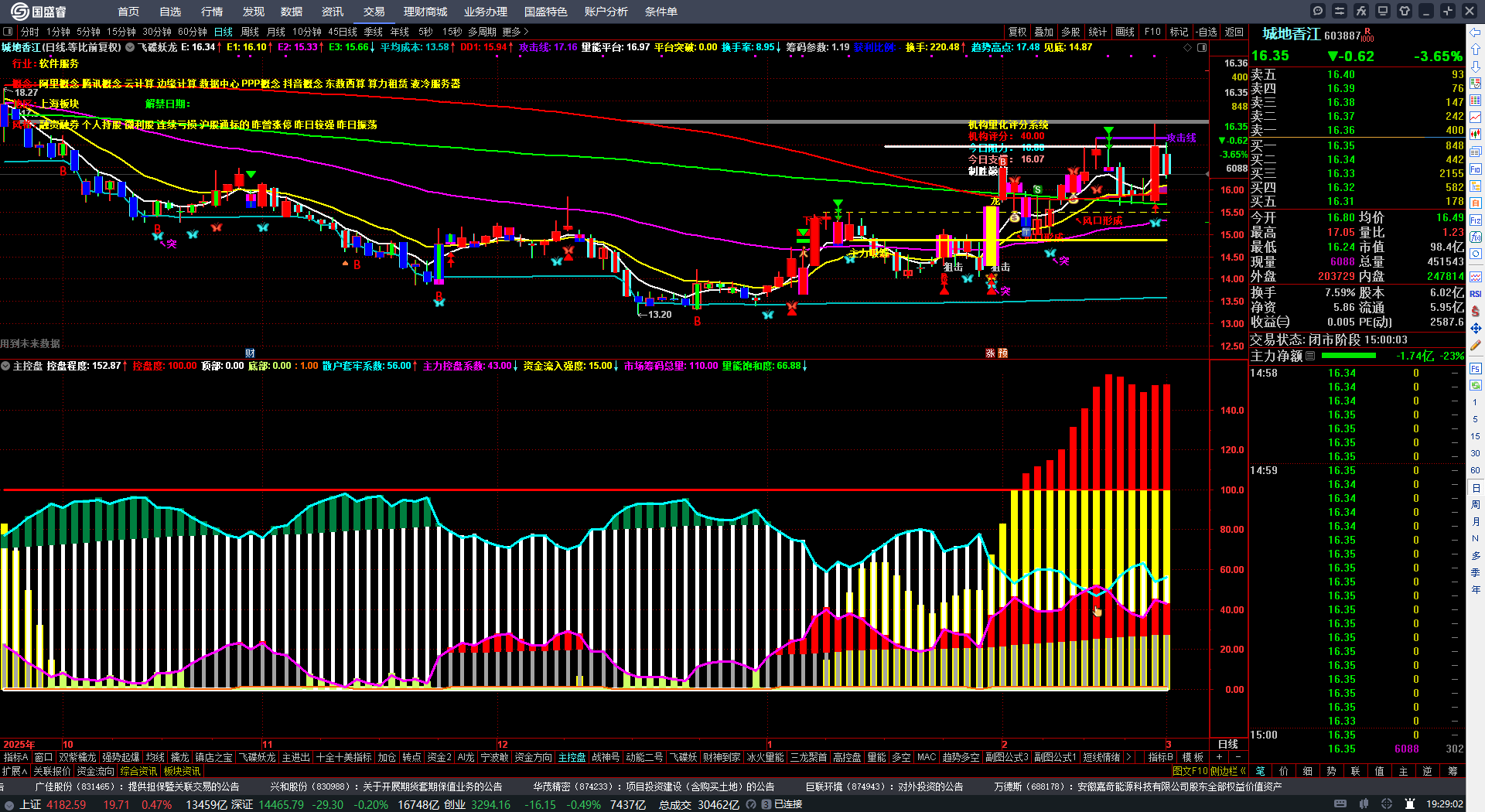This screenshot has width=1485, height=812.
Task: Click the target crosshair icon in status bar
Action: coord(1387,804)
